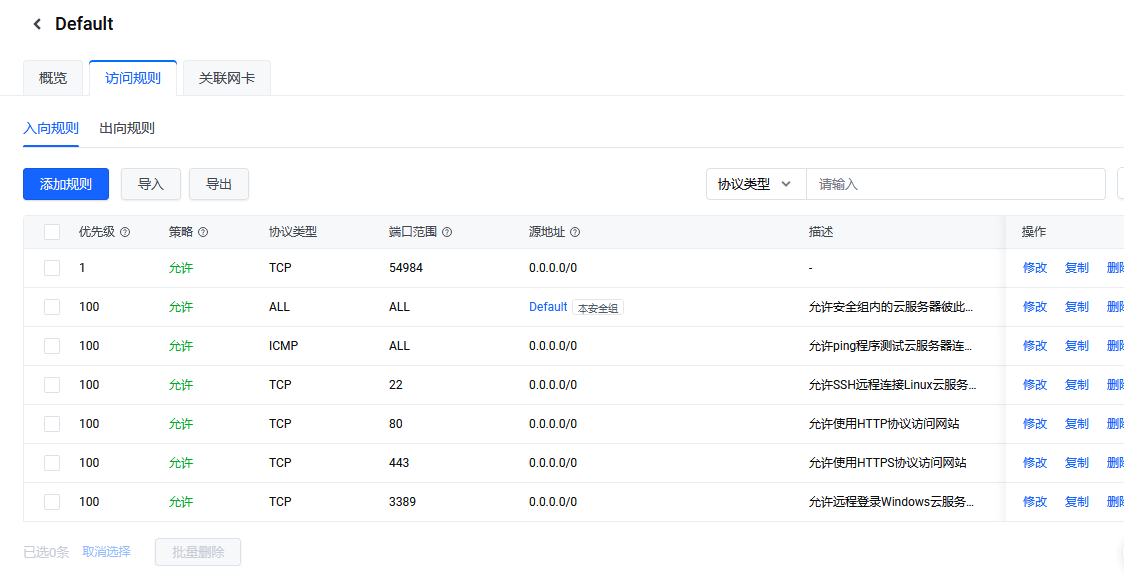This screenshot has height=579, width=1124.
Task: Click the truncated ping rule description
Action: (890, 346)
